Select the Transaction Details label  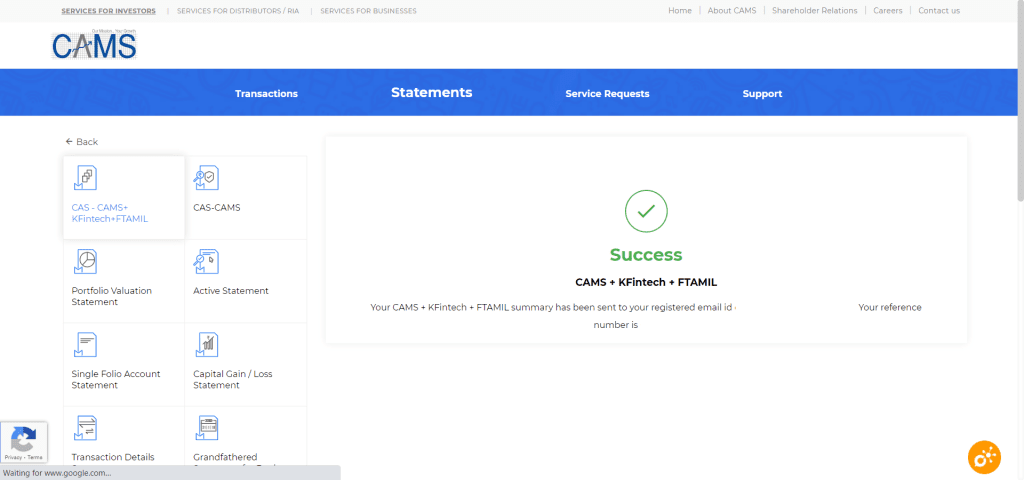coord(113,457)
